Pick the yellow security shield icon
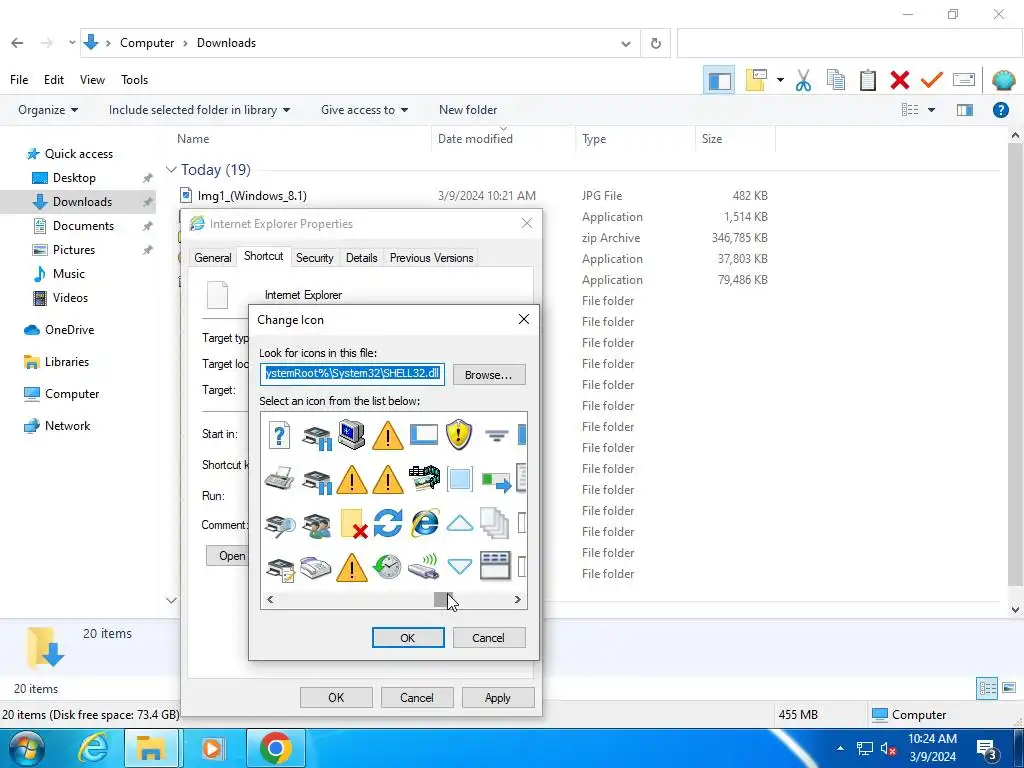 point(458,434)
